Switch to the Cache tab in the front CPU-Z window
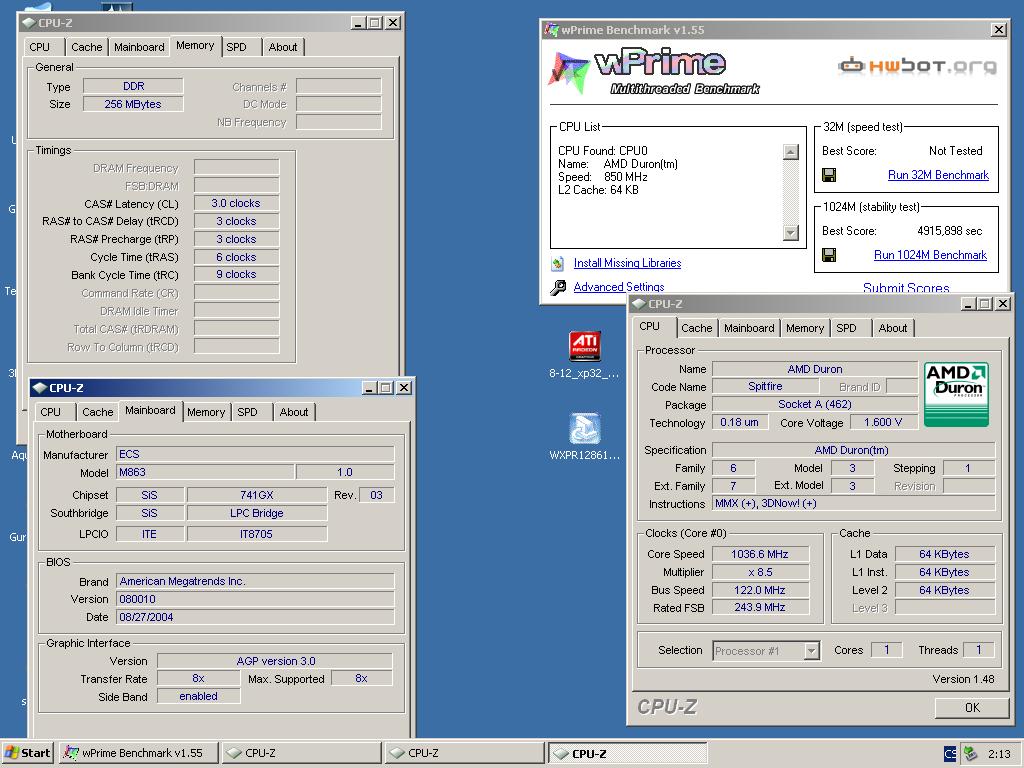This screenshot has width=1024, height=768. point(696,328)
